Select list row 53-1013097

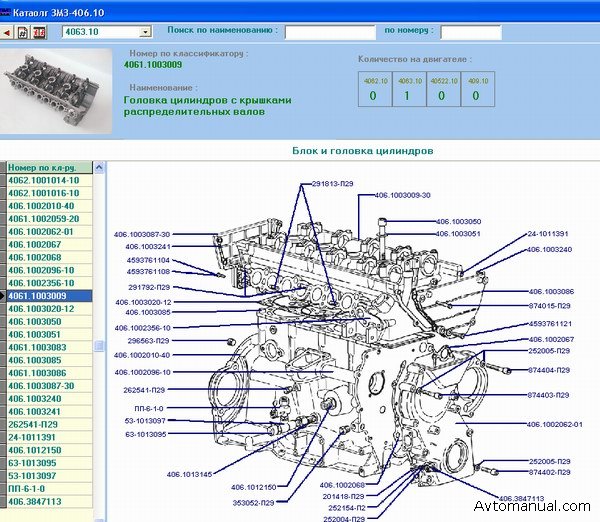pyautogui.click(x=49, y=476)
